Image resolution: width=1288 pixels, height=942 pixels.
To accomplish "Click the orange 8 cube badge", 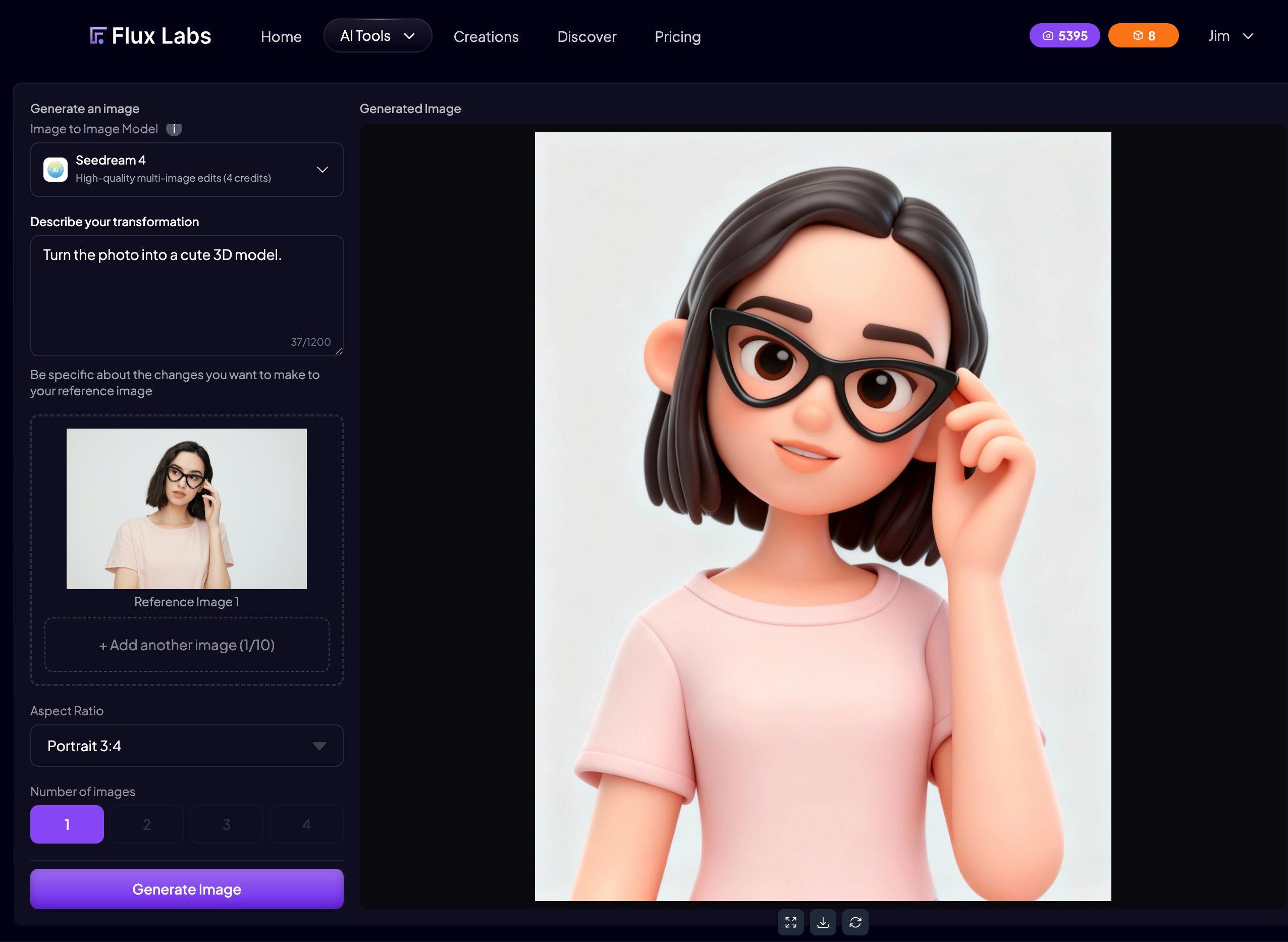I will (x=1143, y=36).
